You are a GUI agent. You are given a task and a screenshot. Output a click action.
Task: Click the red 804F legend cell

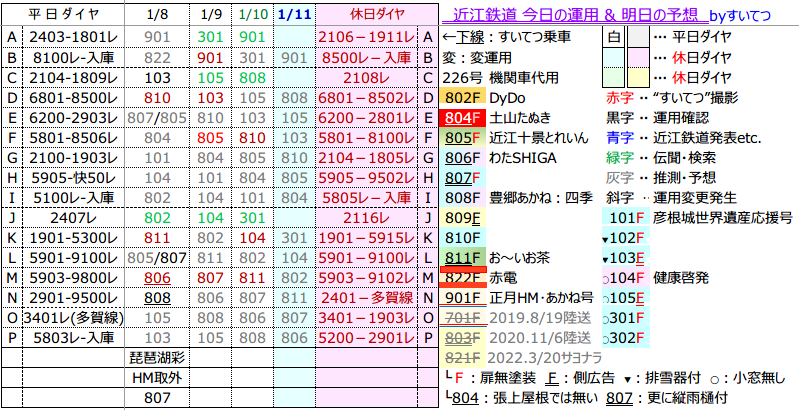click(463, 118)
